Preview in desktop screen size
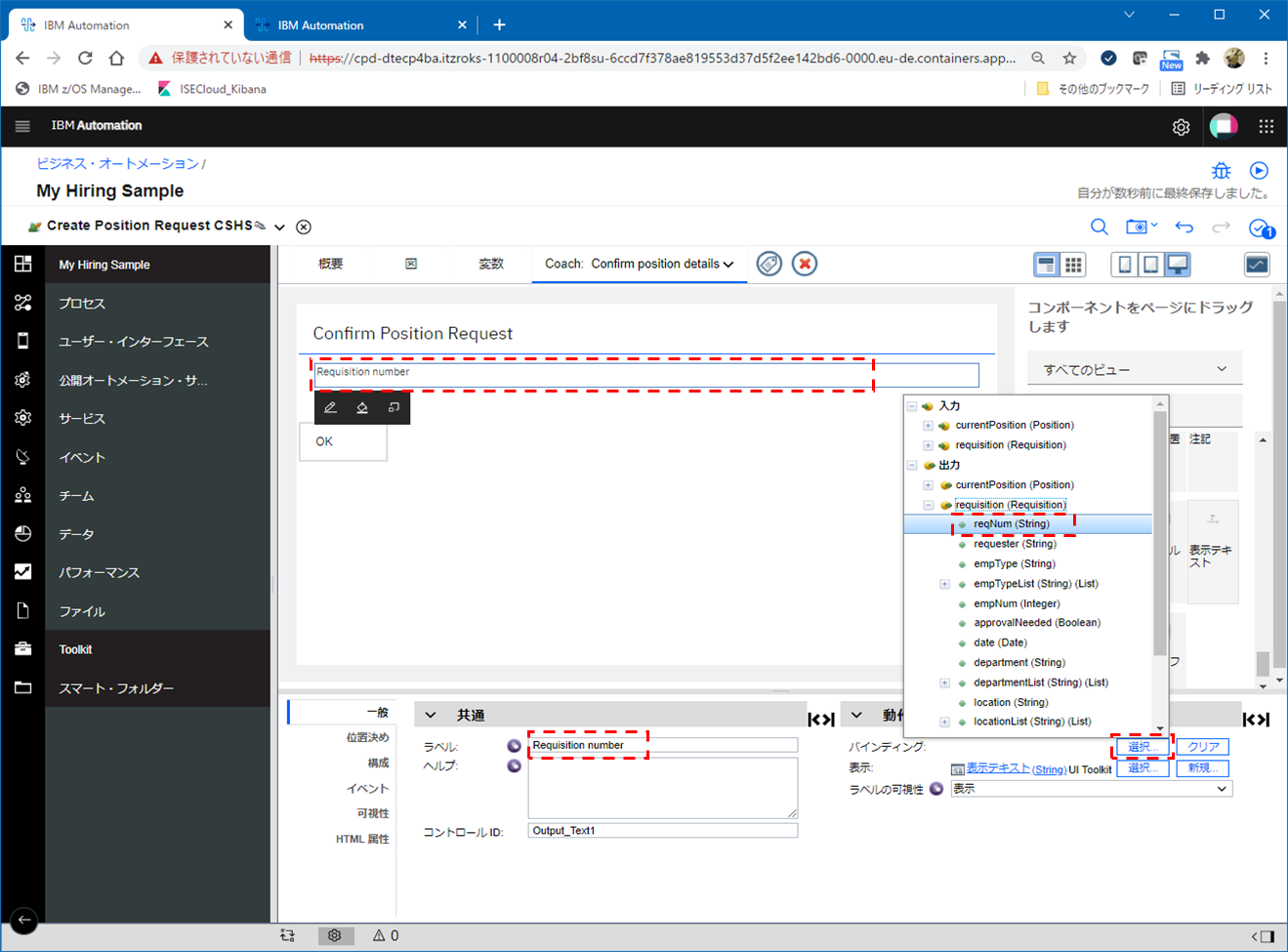This screenshot has height=952, width=1288. pos(1178,265)
